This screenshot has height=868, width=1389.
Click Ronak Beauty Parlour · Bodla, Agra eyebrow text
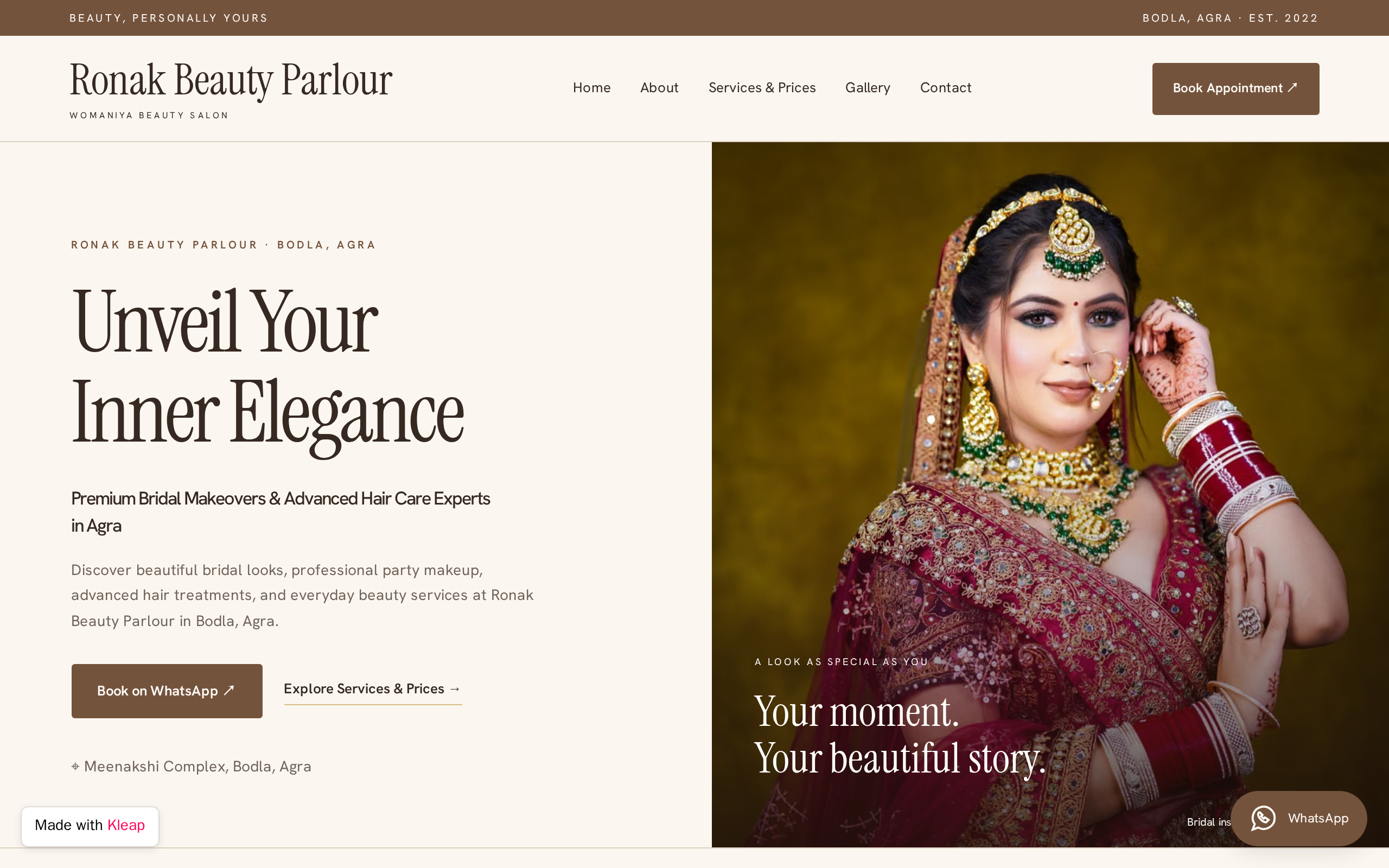[x=224, y=245]
